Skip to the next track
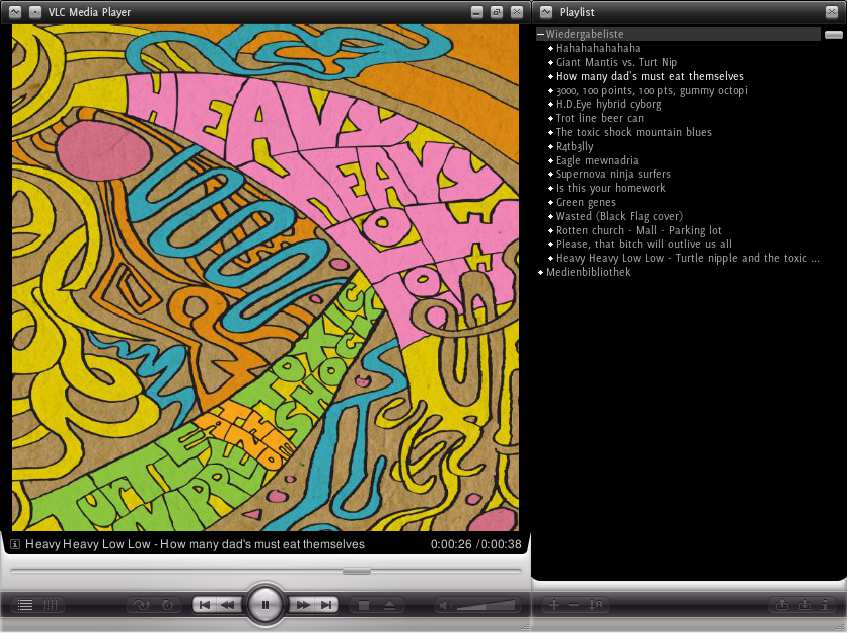This screenshot has width=847, height=633. tap(325, 605)
